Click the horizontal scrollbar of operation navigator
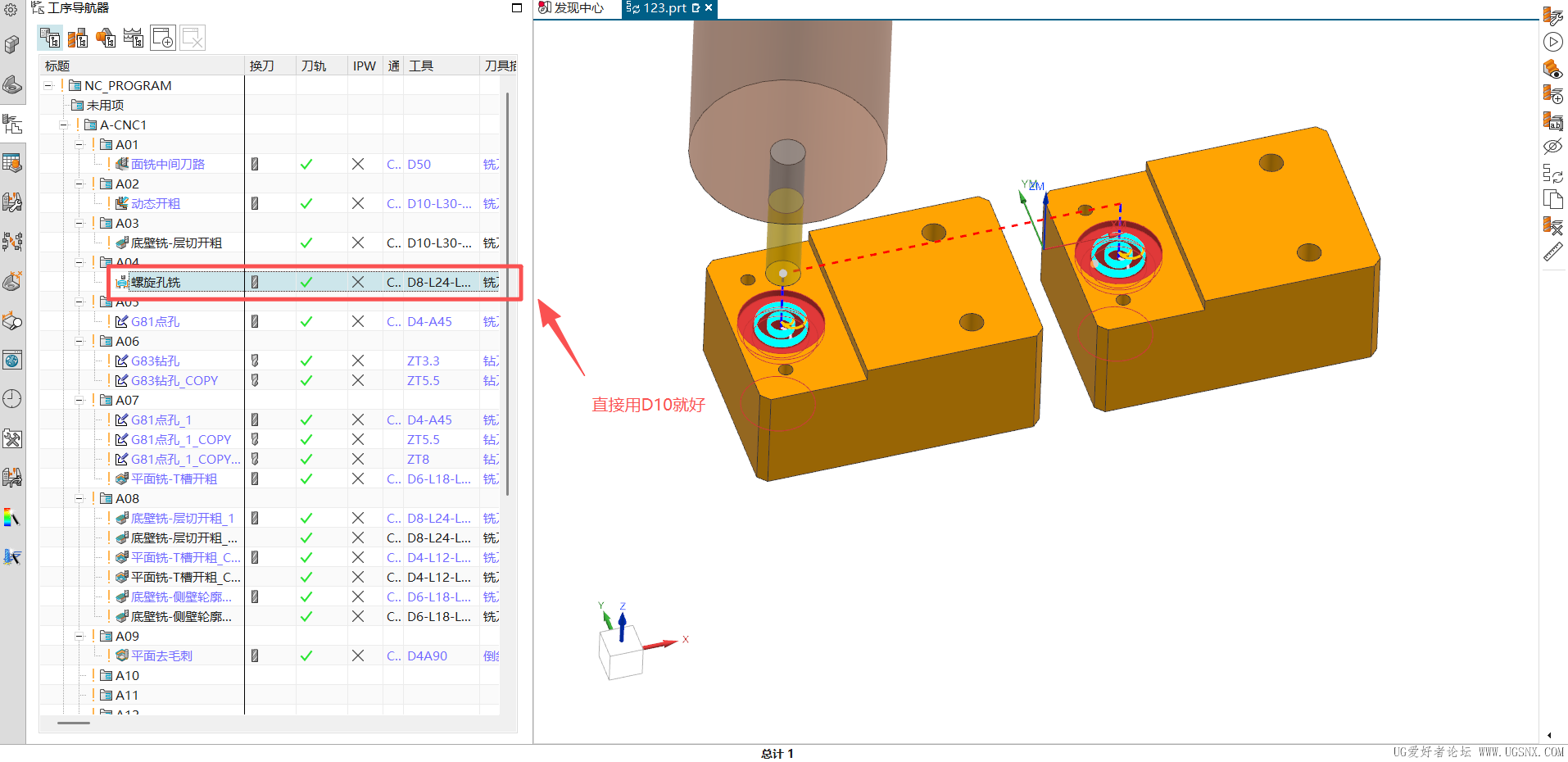The height and width of the screenshot is (762, 1568). (x=74, y=723)
